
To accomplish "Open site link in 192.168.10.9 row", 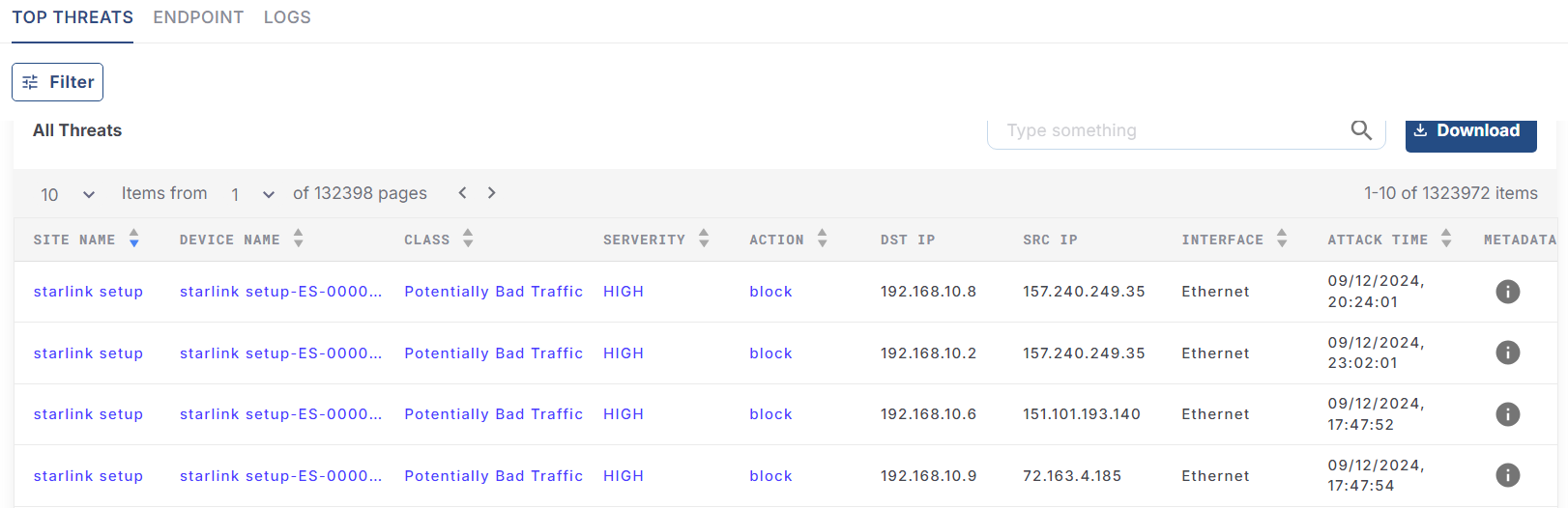I will tap(88, 476).
